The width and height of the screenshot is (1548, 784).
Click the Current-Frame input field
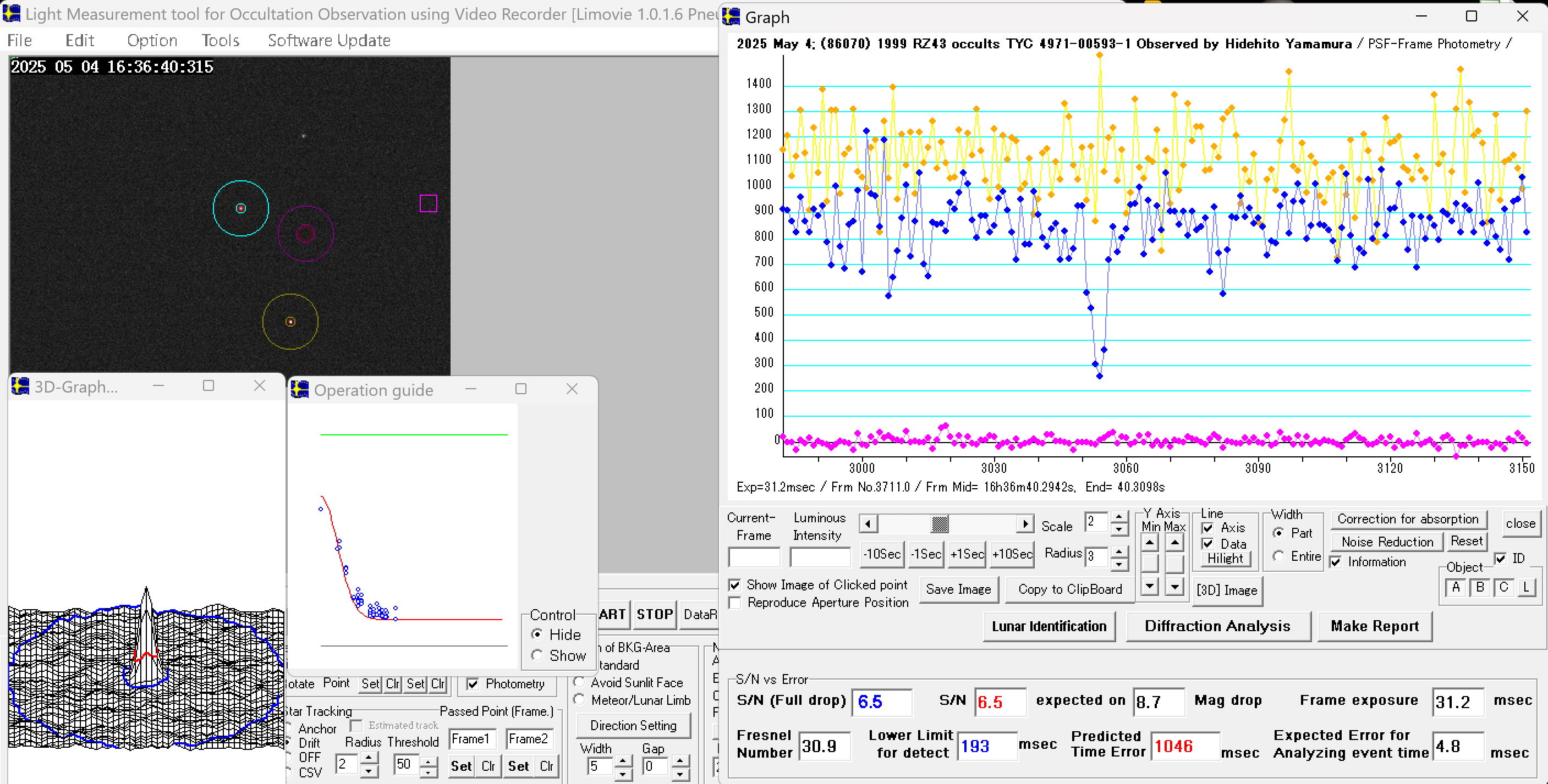click(754, 557)
